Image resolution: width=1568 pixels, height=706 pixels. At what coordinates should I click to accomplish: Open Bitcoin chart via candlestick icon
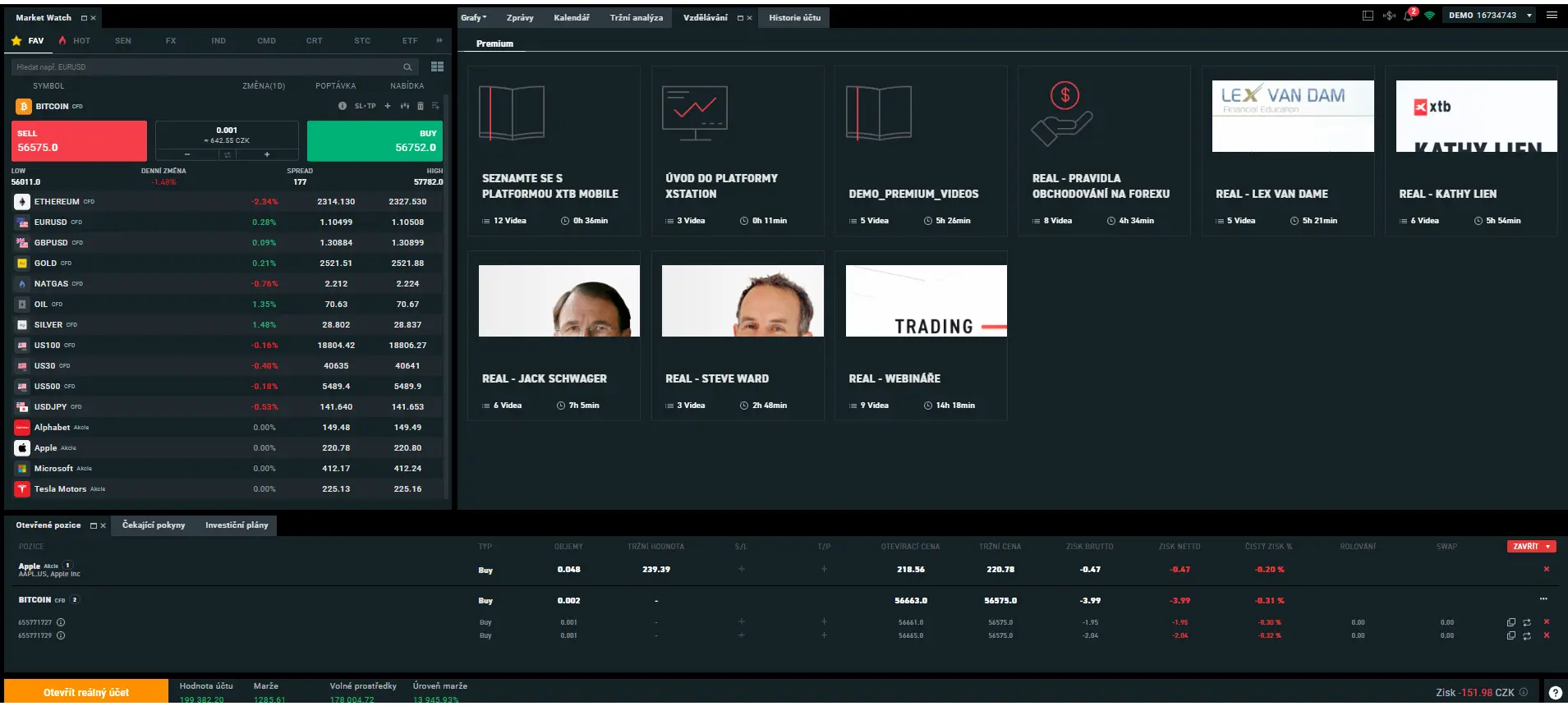coord(405,106)
